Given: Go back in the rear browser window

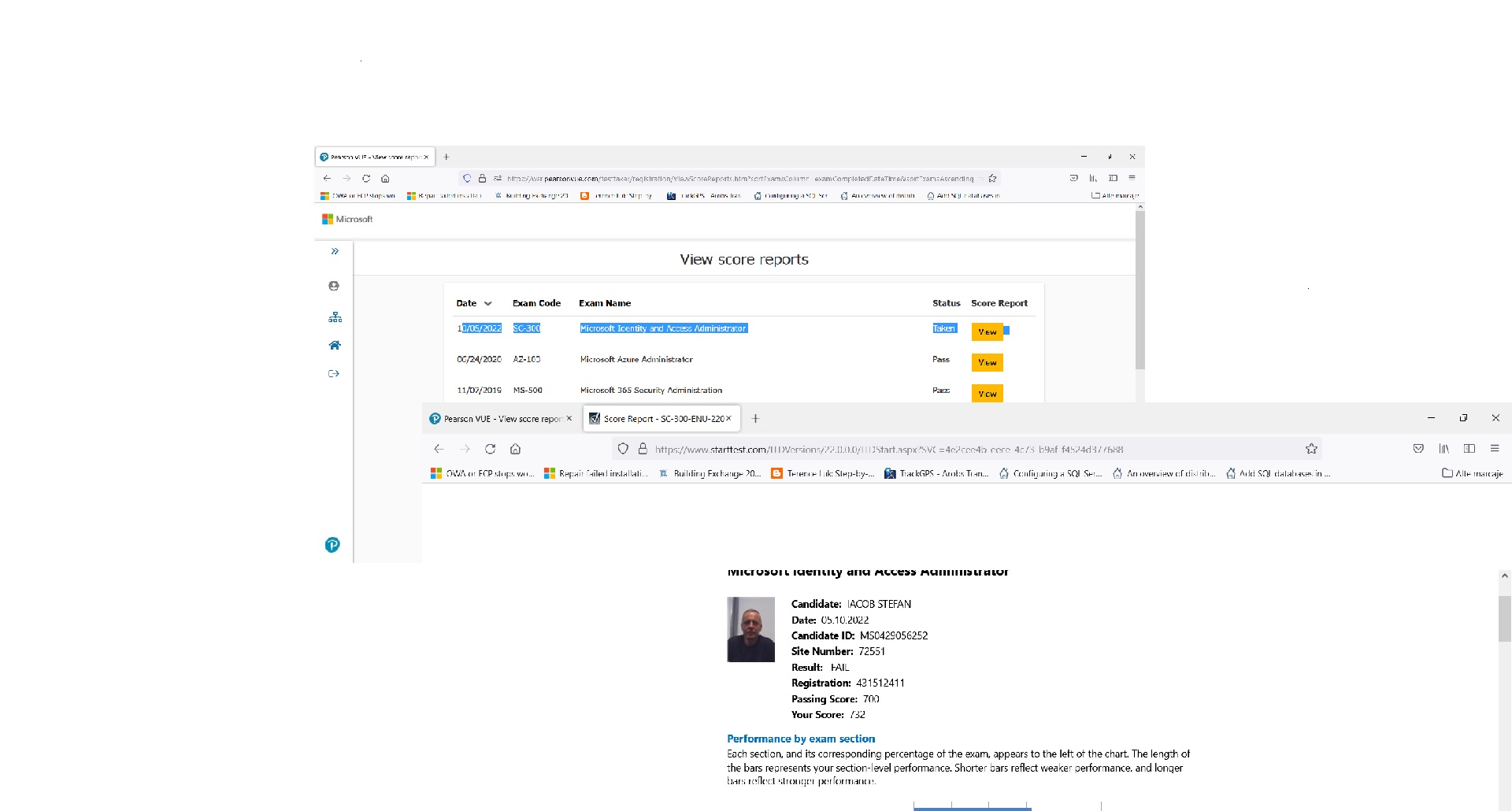Looking at the screenshot, I should click(328, 179).
